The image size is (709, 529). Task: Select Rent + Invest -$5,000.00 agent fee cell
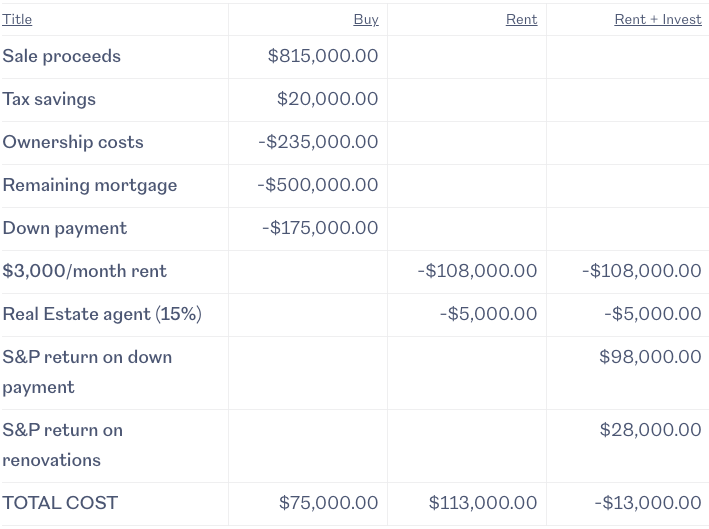point(652,314)
